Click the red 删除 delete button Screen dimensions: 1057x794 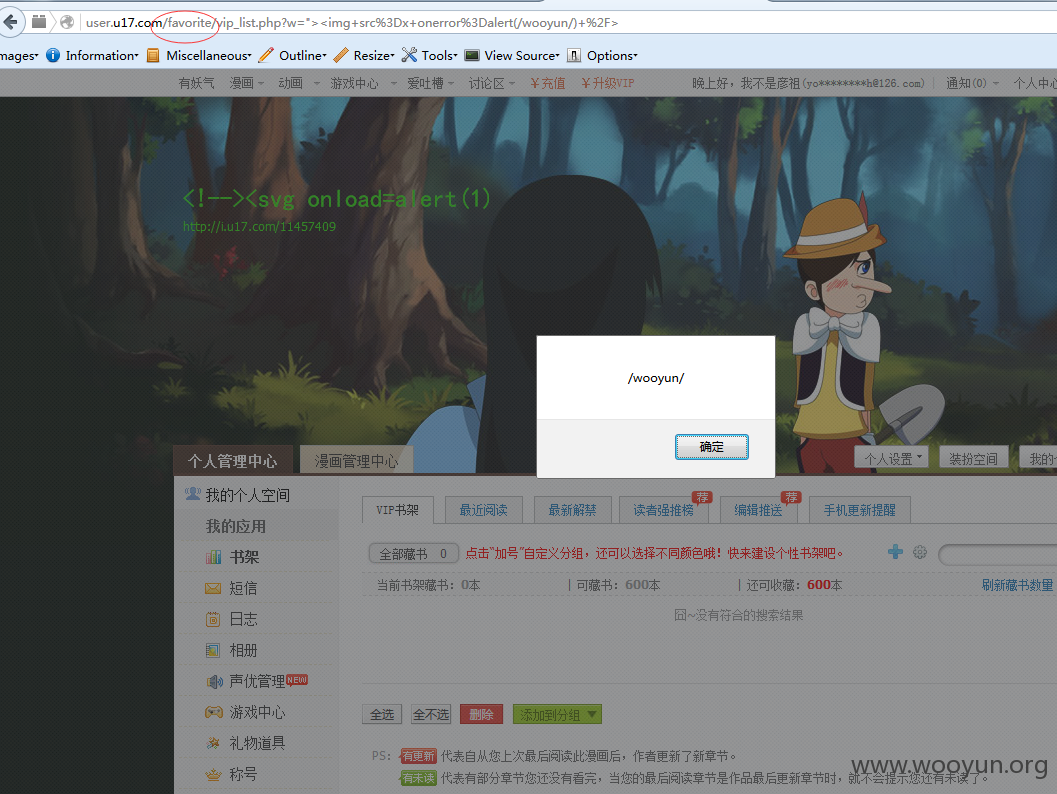[x=481, y=714]
